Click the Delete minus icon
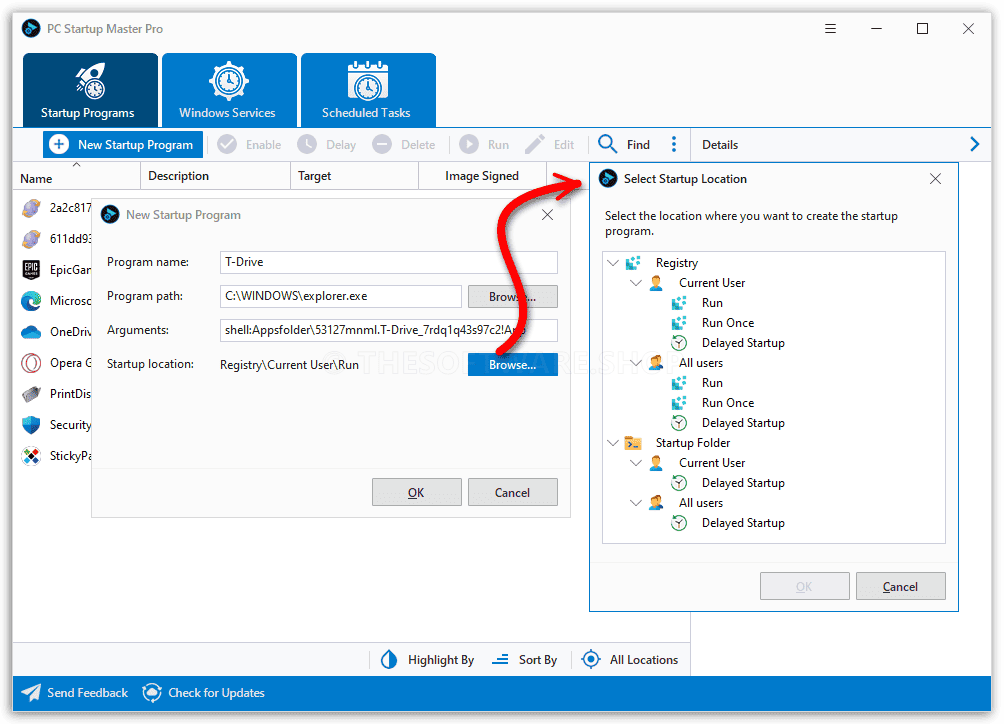 382,145
